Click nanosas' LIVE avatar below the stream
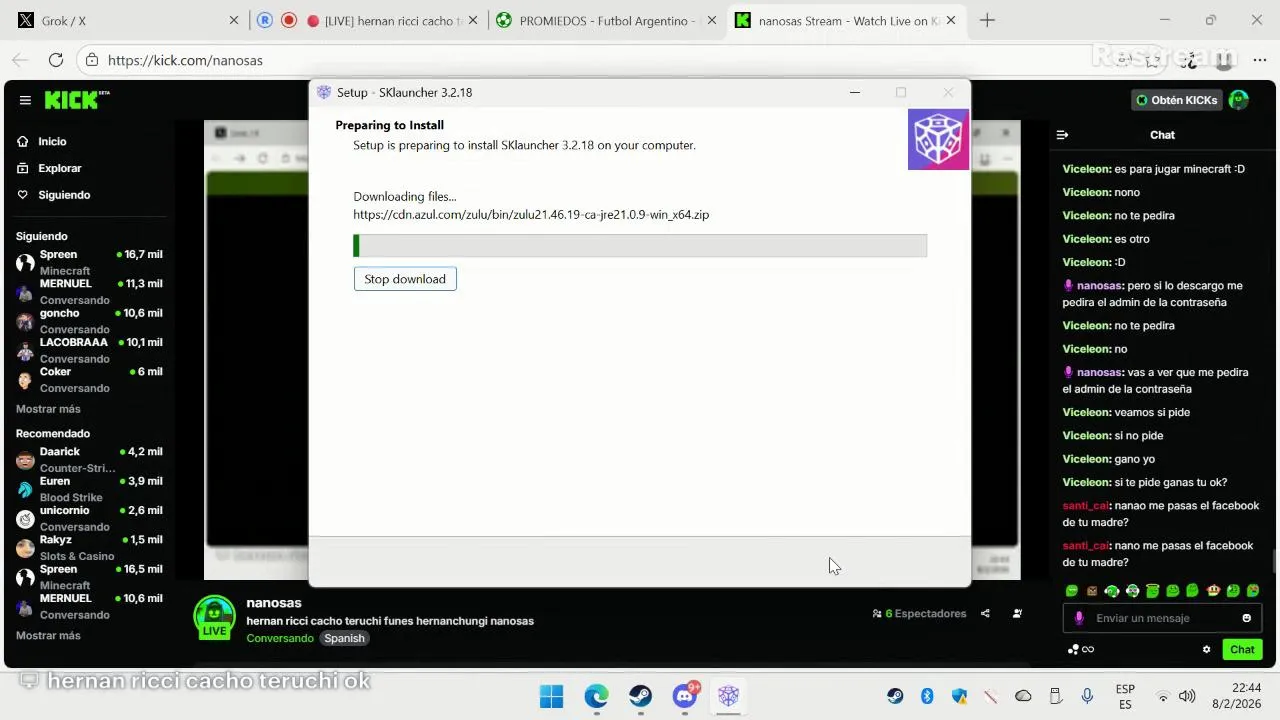Image resolution: width=1280 pixels, height=720 pixels. 214,617
